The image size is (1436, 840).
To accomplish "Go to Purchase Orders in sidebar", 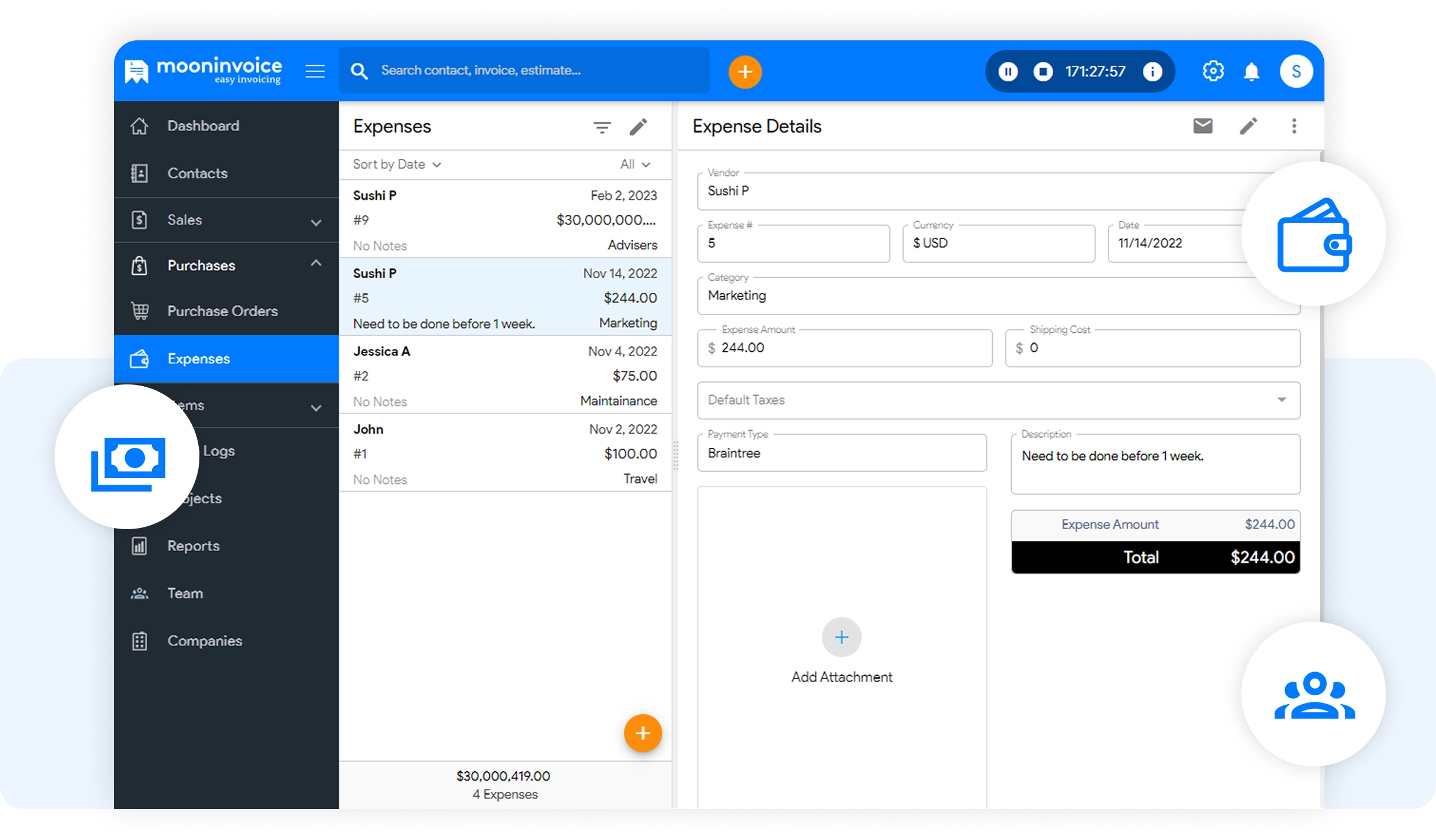I will [222, 311].
